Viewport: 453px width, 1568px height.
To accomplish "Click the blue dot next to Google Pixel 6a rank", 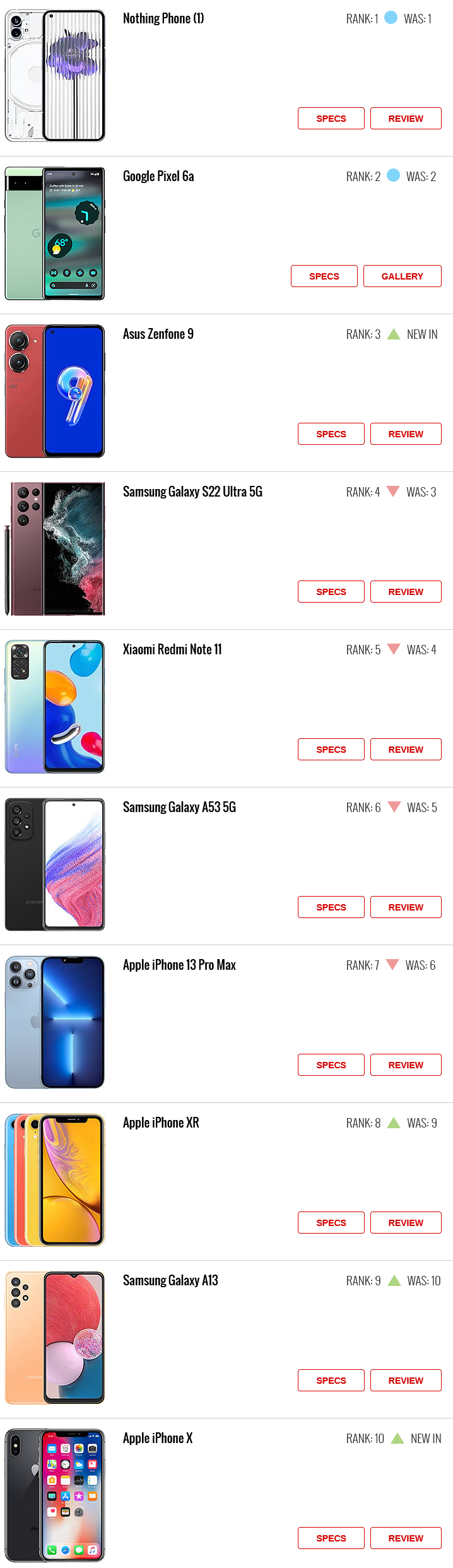I will point(393,175).
